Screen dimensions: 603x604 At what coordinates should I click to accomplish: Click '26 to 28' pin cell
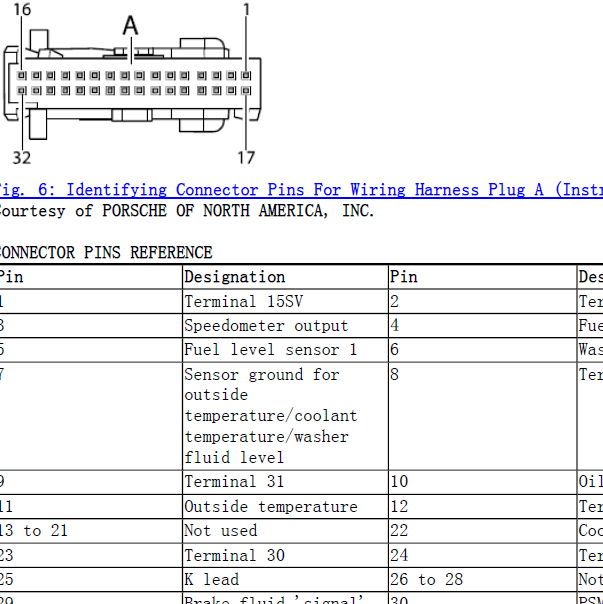483,580
